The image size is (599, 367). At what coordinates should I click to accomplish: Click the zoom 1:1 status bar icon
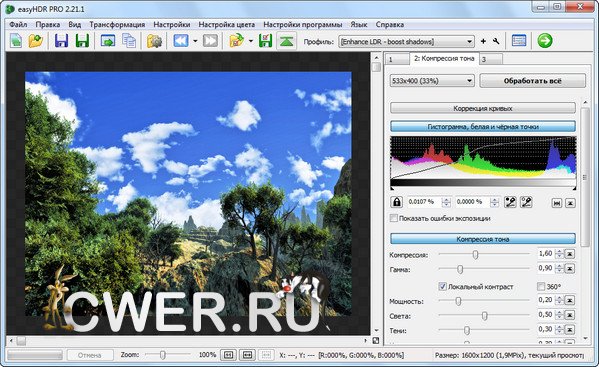click(x=228, y=355)
